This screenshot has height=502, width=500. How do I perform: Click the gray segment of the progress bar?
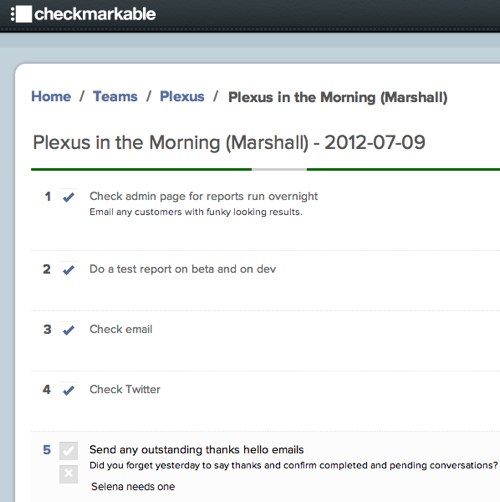(x=279, y=169)
